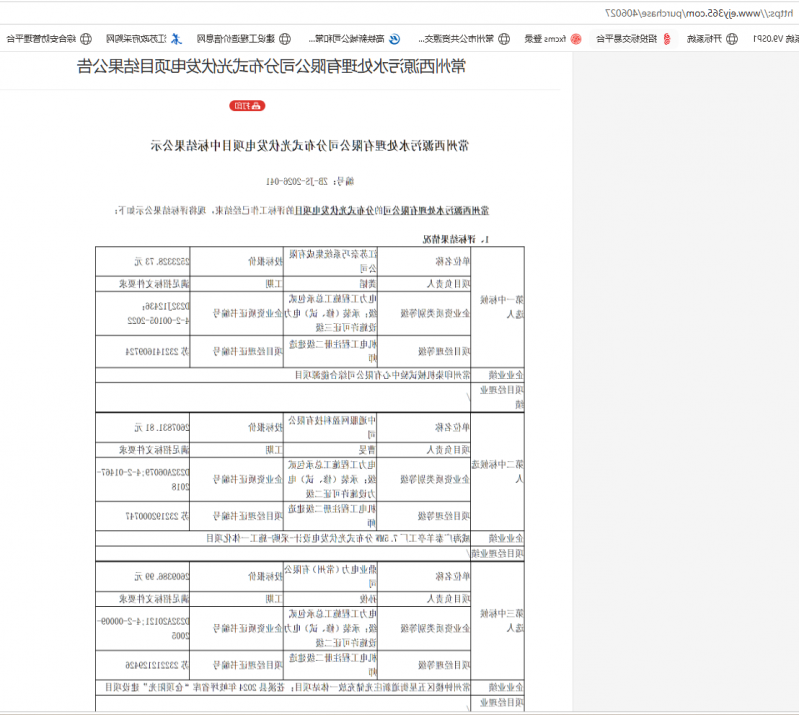Open the 招投标交易平台 bookmark
This screenshot has height=715, width=799.
pos(633,39)
